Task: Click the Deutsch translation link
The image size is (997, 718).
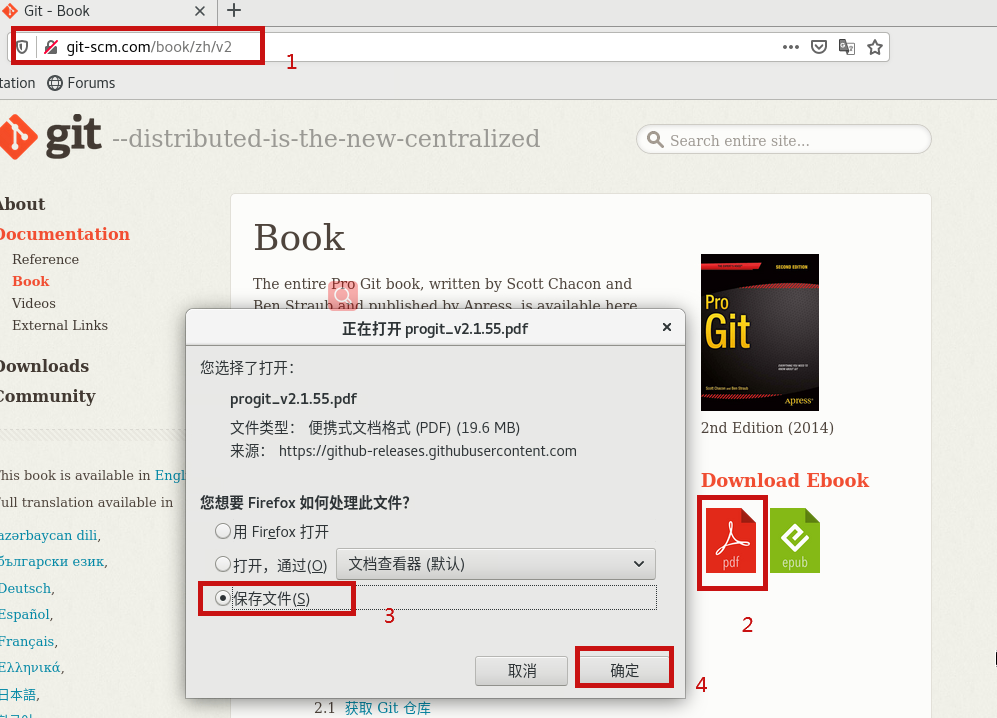Action: 25,588
